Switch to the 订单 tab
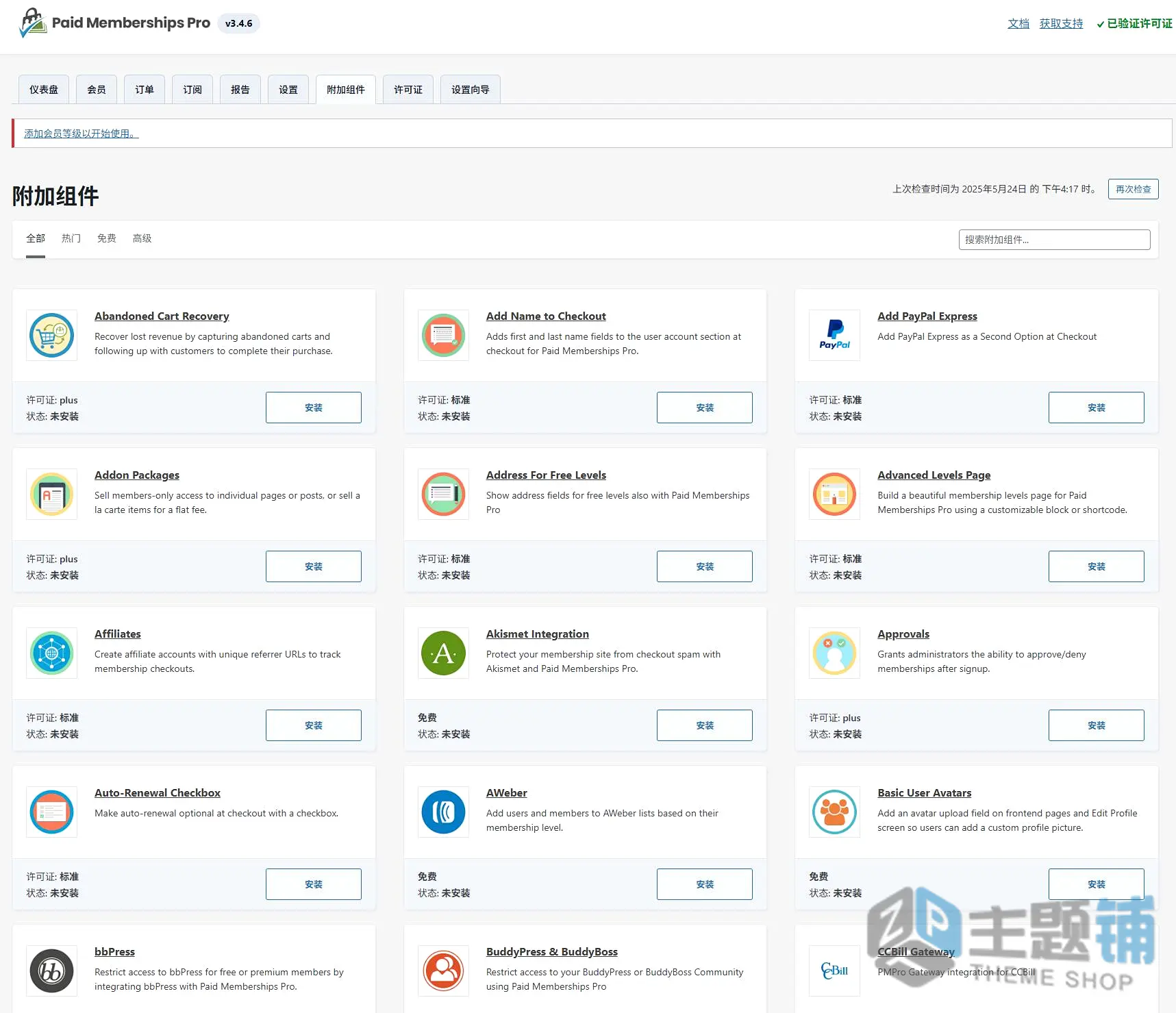This screenshot has height=1013, width=1176. tap(145, 90)
